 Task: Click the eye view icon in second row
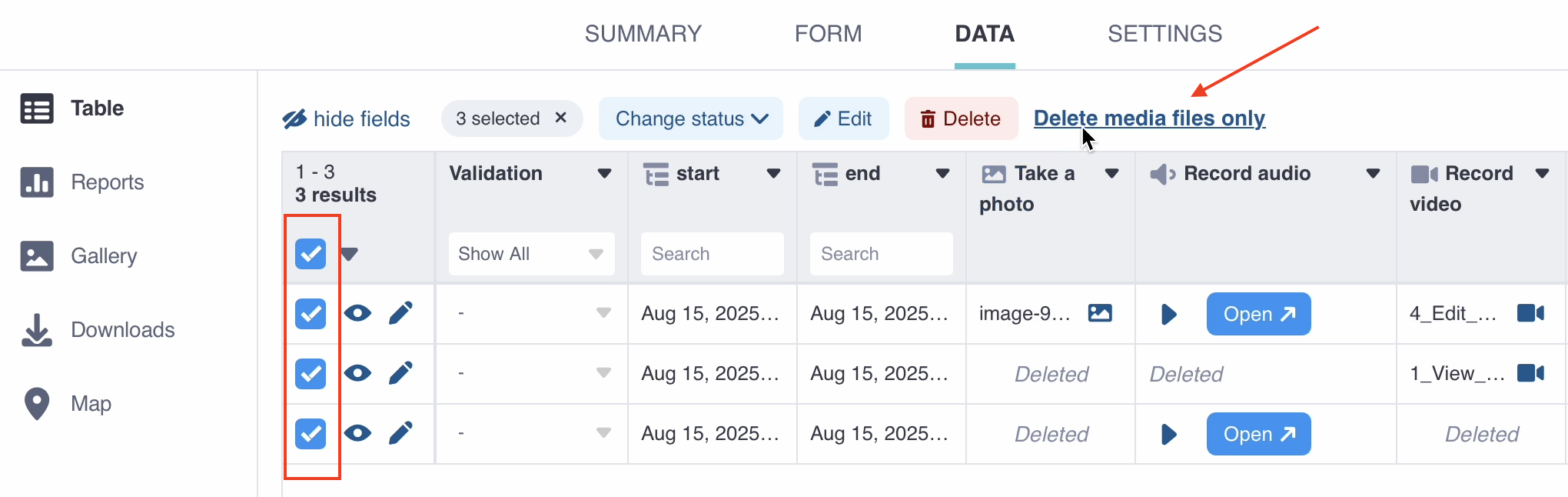click(357, 373)
